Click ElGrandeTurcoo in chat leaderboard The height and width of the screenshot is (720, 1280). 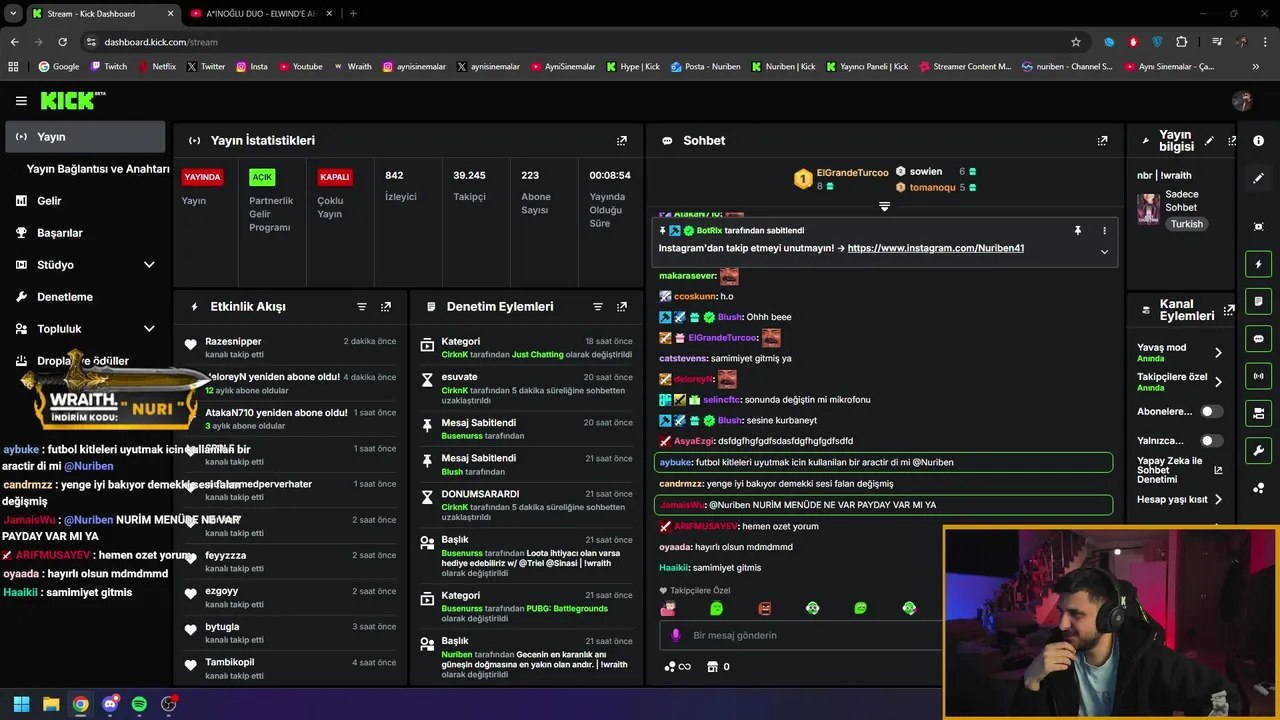click(852, 172)
